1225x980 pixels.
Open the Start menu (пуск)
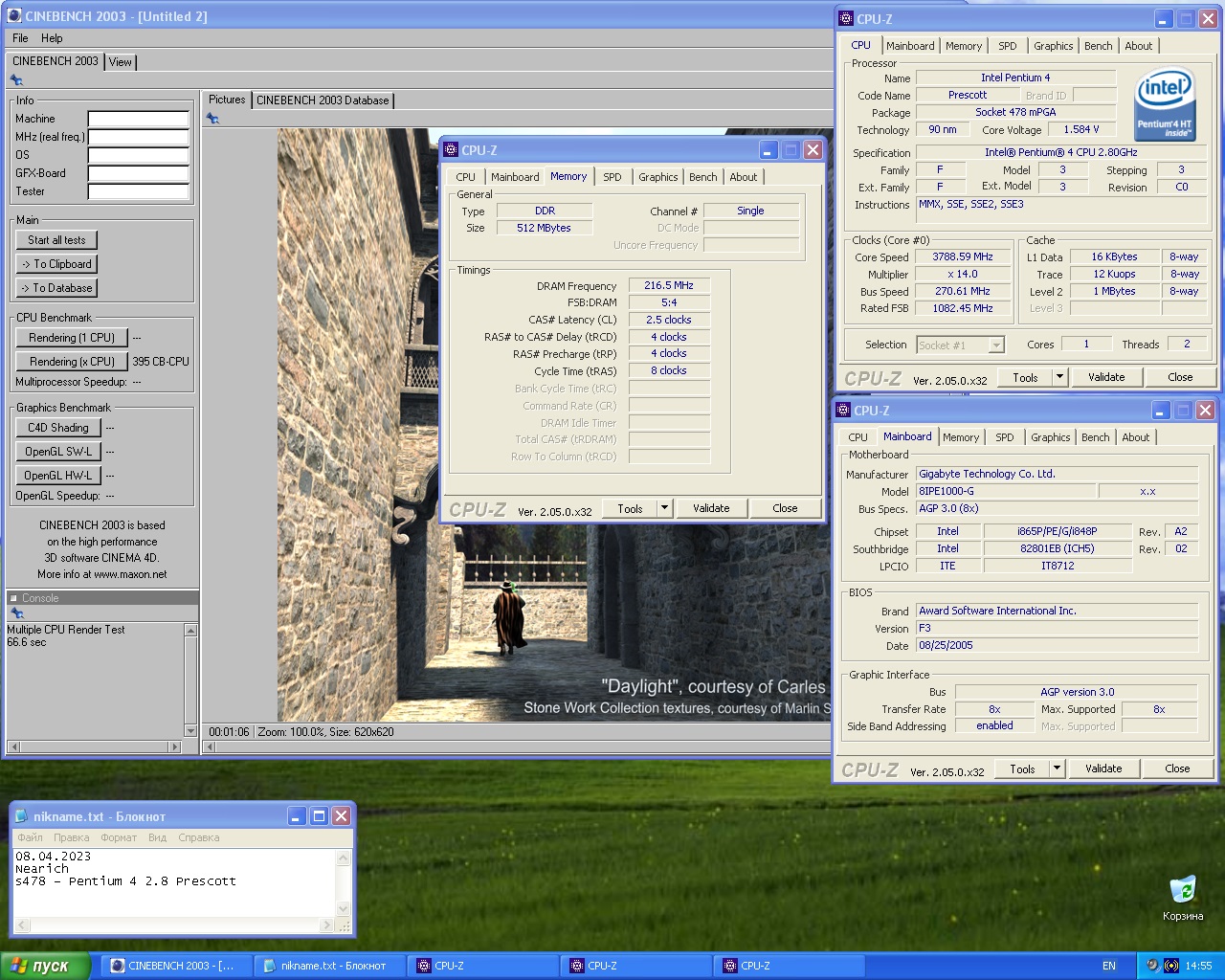tap(45, 966)
